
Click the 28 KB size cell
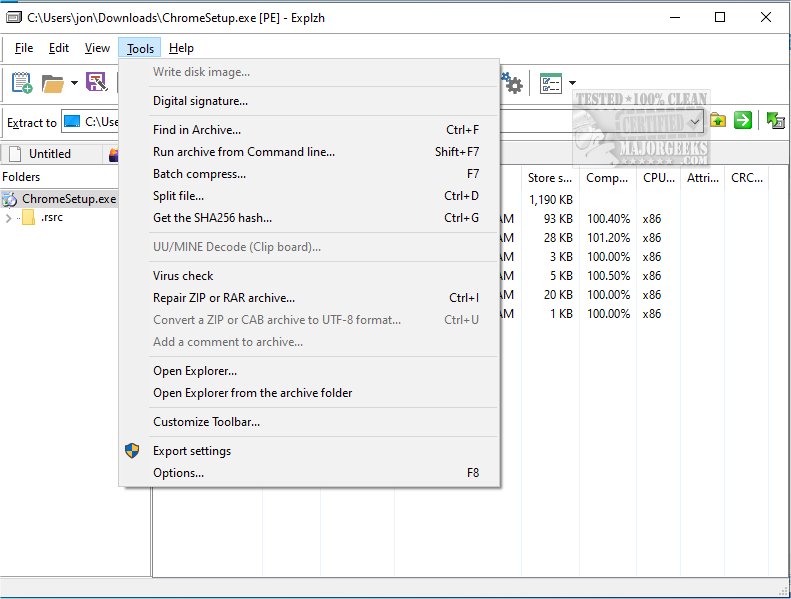point(558,238)
